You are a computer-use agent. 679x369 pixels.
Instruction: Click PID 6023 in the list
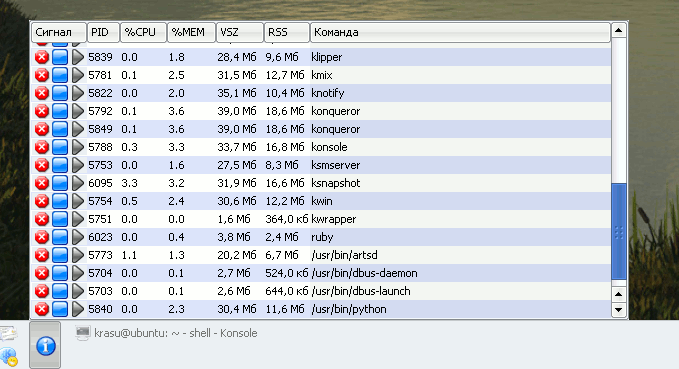100,237
